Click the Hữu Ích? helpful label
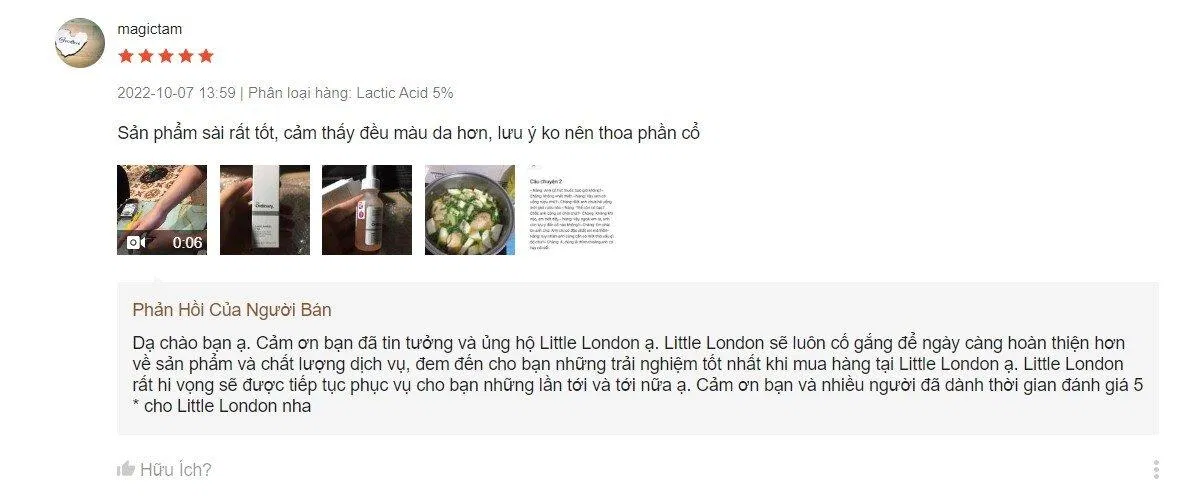This screenshot has width=1187, height=502. tap(176, 469)
